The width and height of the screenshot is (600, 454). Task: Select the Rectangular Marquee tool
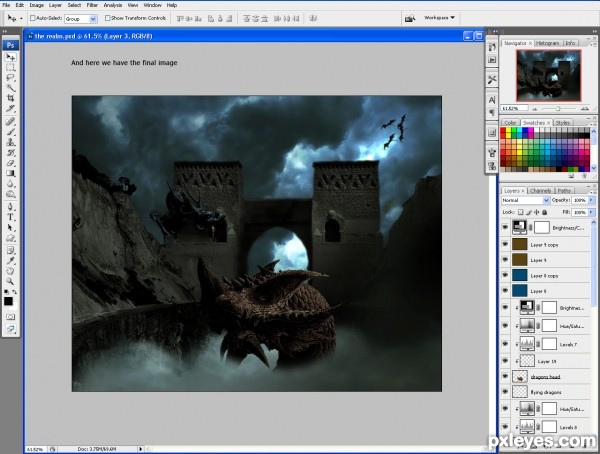[x=10, y=68]
